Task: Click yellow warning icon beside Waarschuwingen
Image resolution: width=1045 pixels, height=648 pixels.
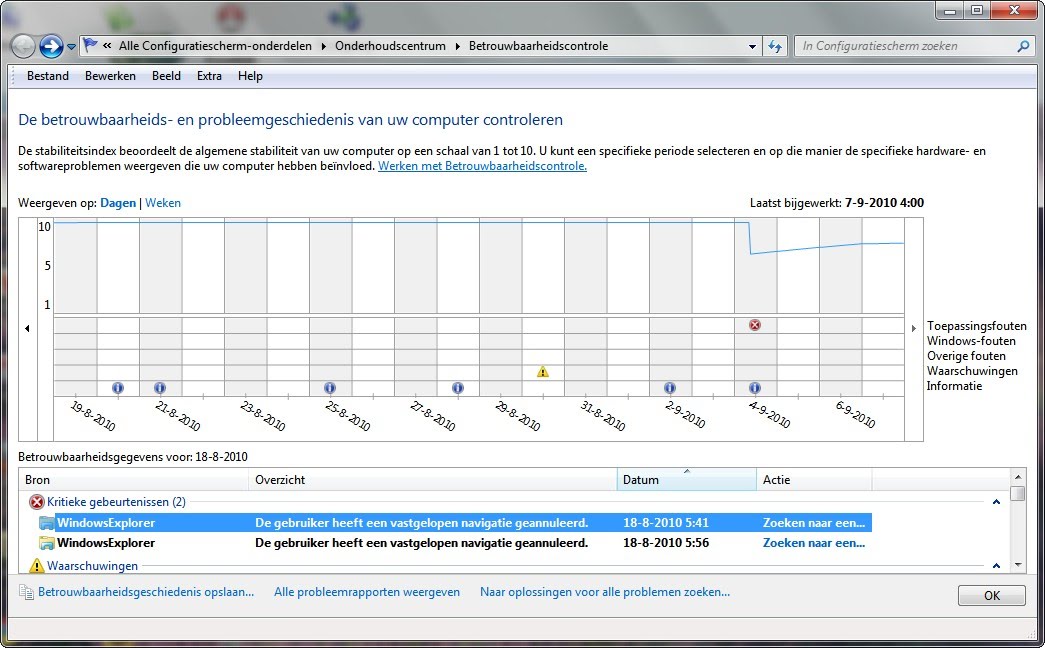Action: pyautogui.click(x=37, y=565)
